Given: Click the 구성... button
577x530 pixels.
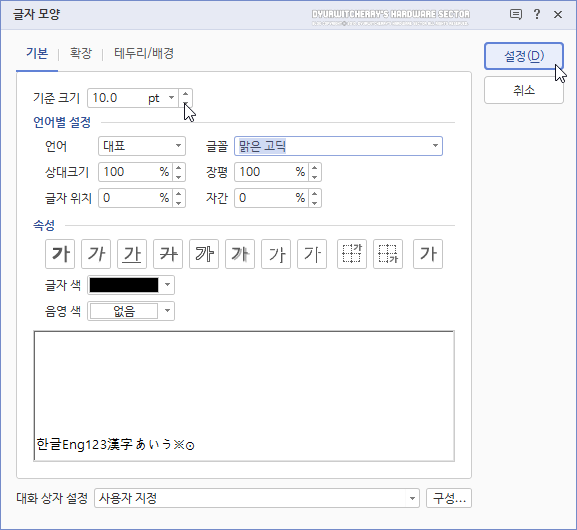Looking at the screenshot, I should (x=449, y=498).
